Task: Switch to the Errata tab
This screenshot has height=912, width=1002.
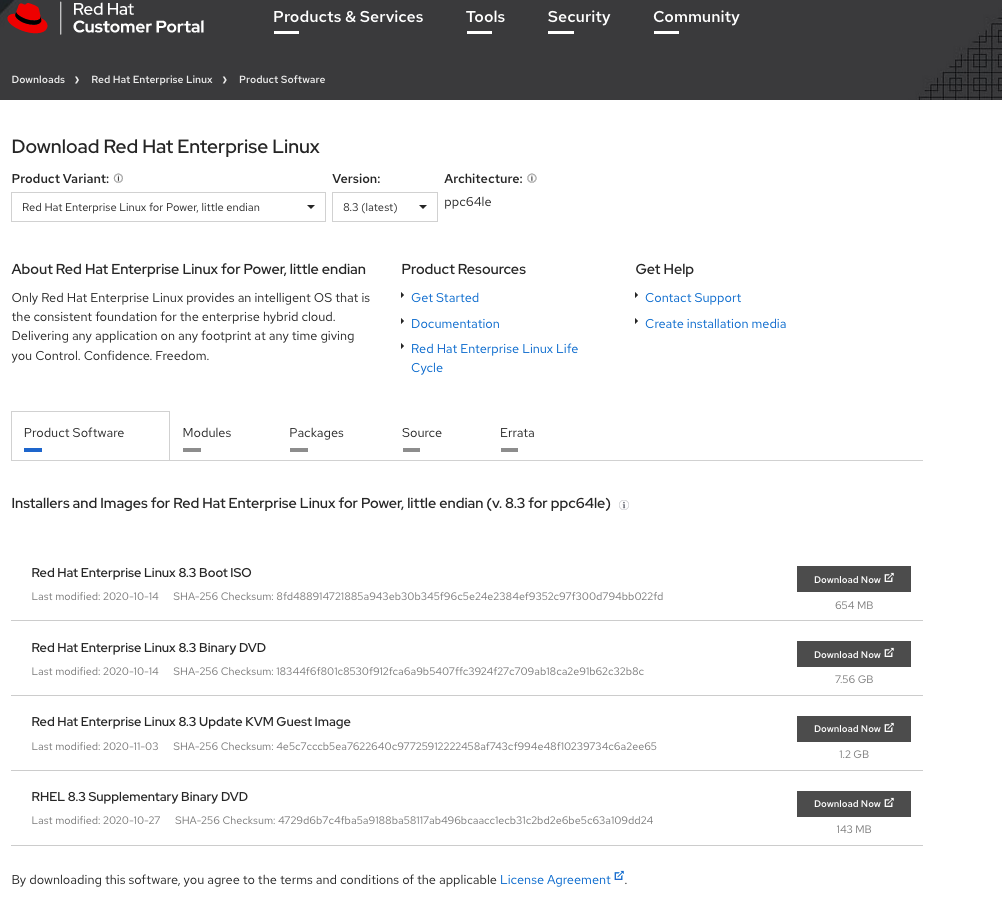Action: point(517,435)
